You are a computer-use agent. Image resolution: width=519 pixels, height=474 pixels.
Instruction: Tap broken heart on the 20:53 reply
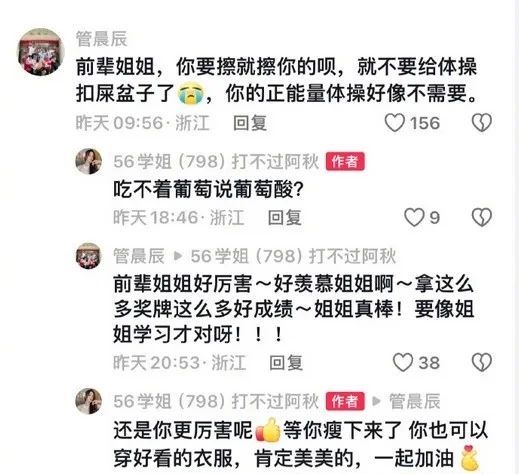[482, 362]
